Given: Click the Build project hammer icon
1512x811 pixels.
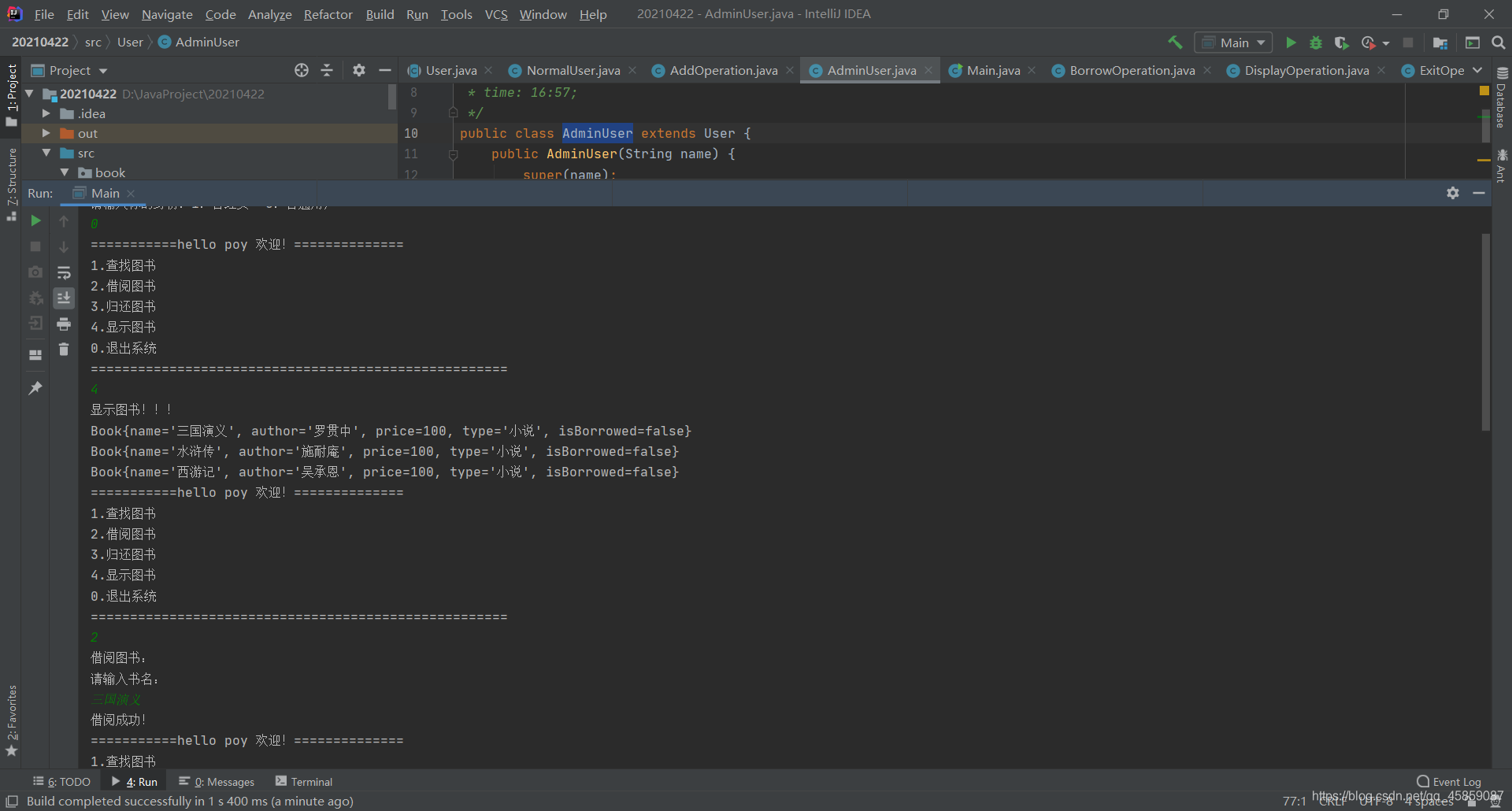Looking at the screenshot, I should coord(1175,43).
